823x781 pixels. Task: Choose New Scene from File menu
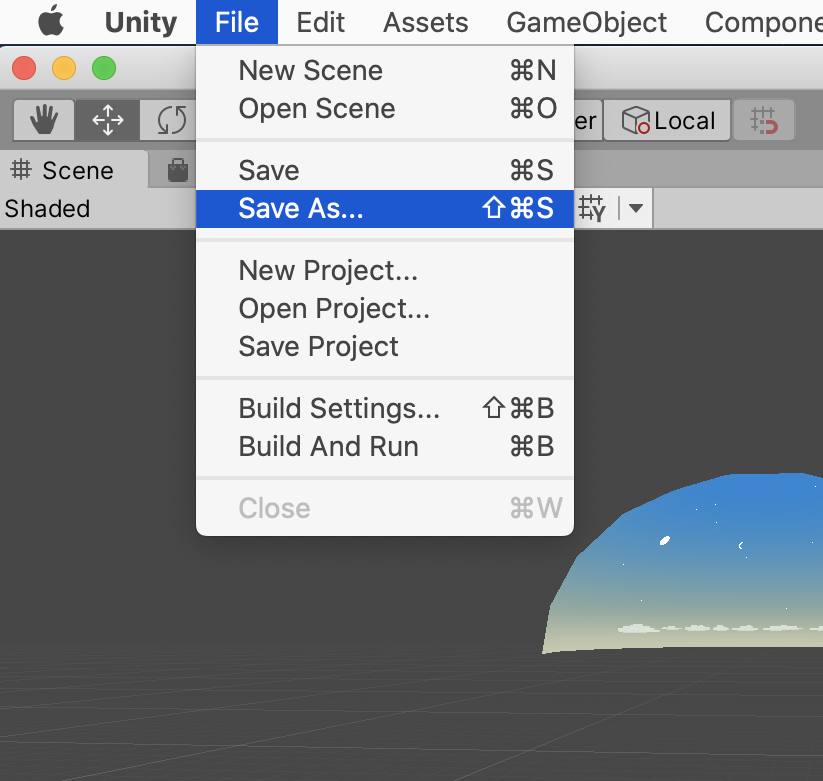(x=385, y=70)
